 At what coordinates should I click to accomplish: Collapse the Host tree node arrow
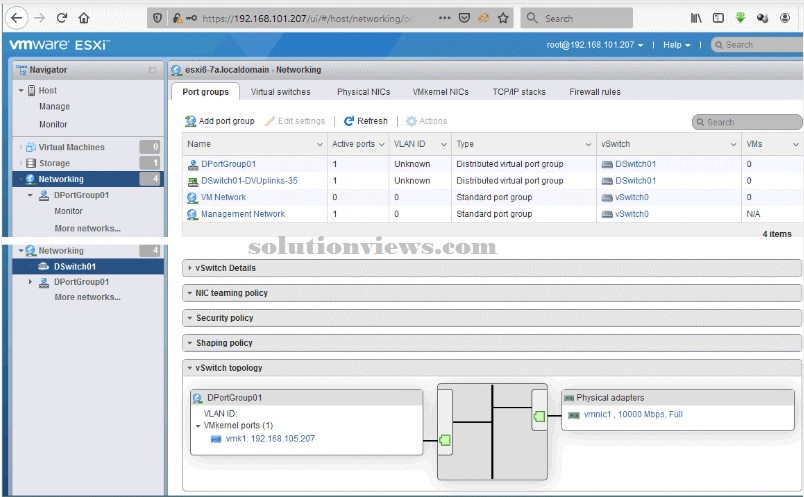[21, 91]
